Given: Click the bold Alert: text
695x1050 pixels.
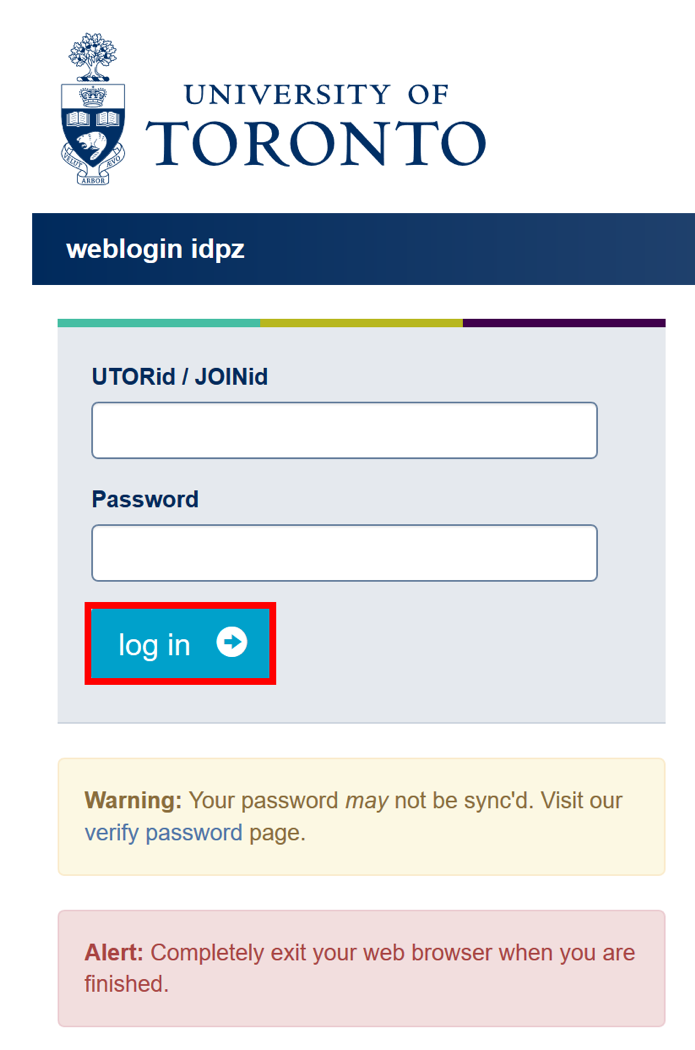Looking at the screenshot, I should pos(114,952).
